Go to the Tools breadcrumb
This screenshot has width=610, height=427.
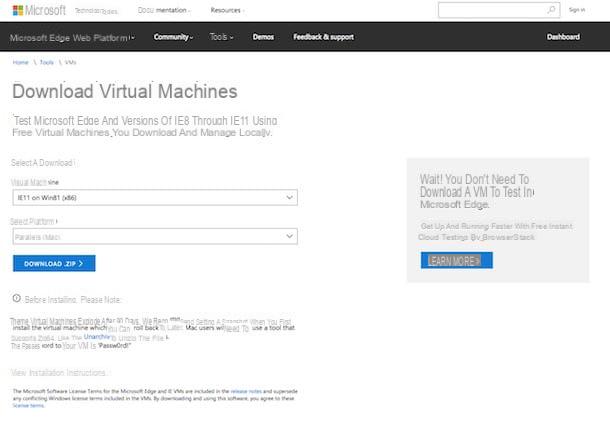pyautogui.click(x=47, y=62)
